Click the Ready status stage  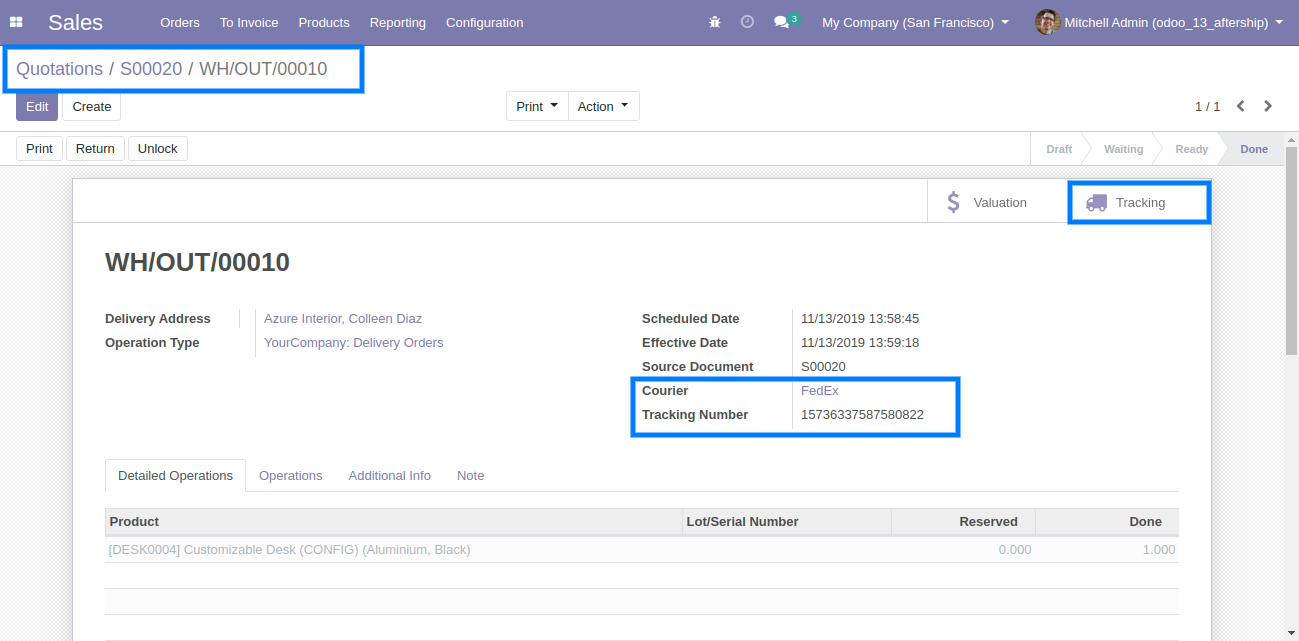pos(1191,149)
